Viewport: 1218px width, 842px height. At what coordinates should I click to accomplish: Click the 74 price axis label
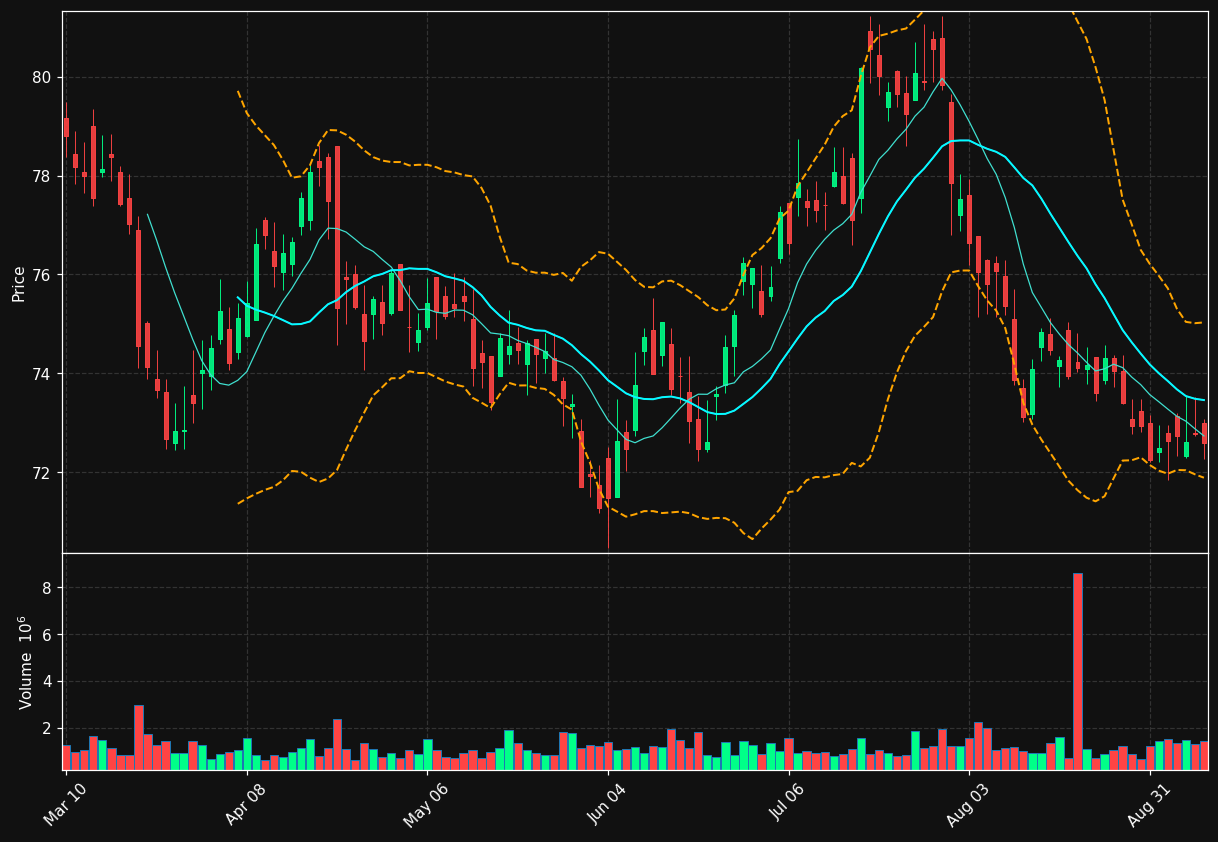pos(41,374)
